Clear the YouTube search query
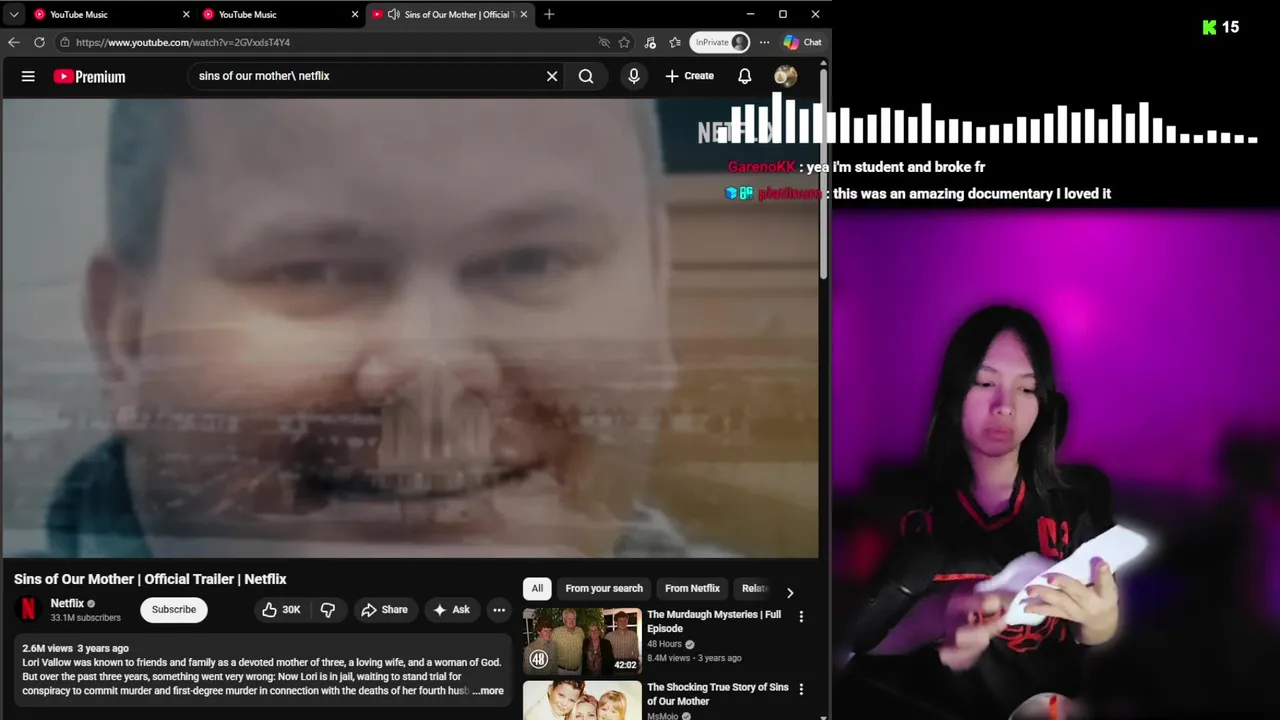The image size is (1280, 720). pyautogui.click(x=552, y=76)
